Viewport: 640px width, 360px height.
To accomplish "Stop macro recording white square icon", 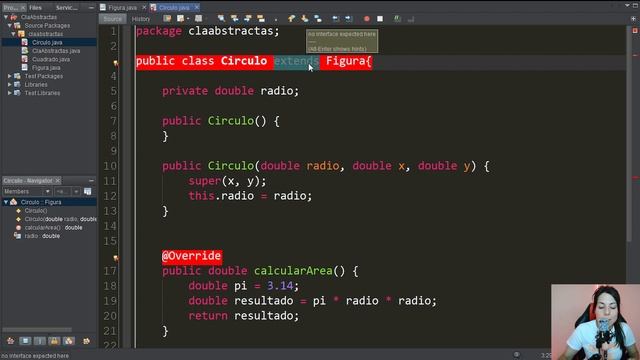I will 380,19.
